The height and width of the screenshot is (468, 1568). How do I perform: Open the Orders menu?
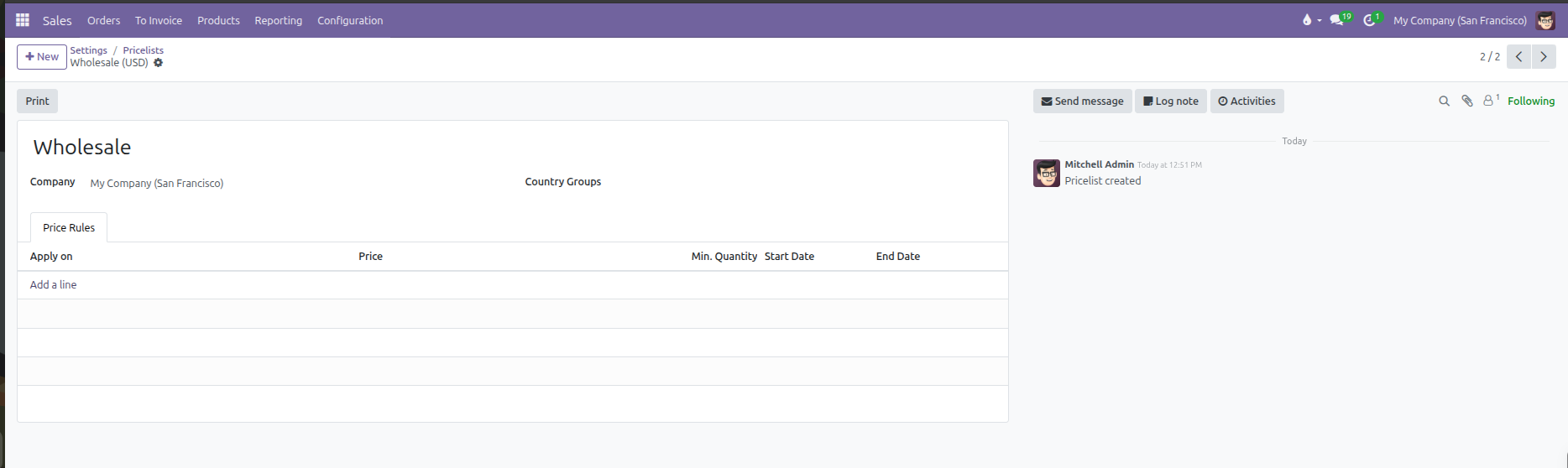pos(104,20)
